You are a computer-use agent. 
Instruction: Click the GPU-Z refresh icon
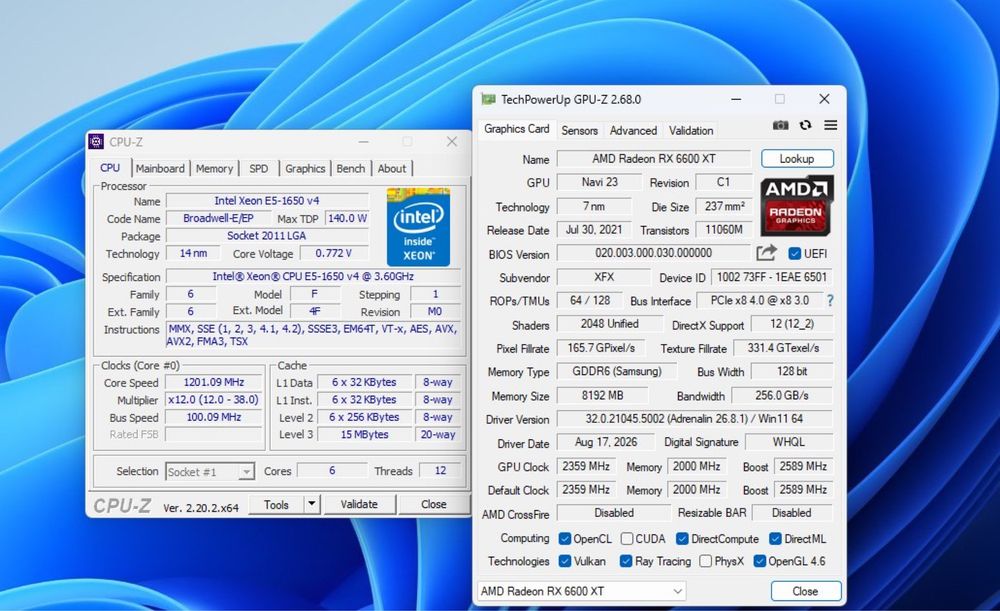(805, 126)
